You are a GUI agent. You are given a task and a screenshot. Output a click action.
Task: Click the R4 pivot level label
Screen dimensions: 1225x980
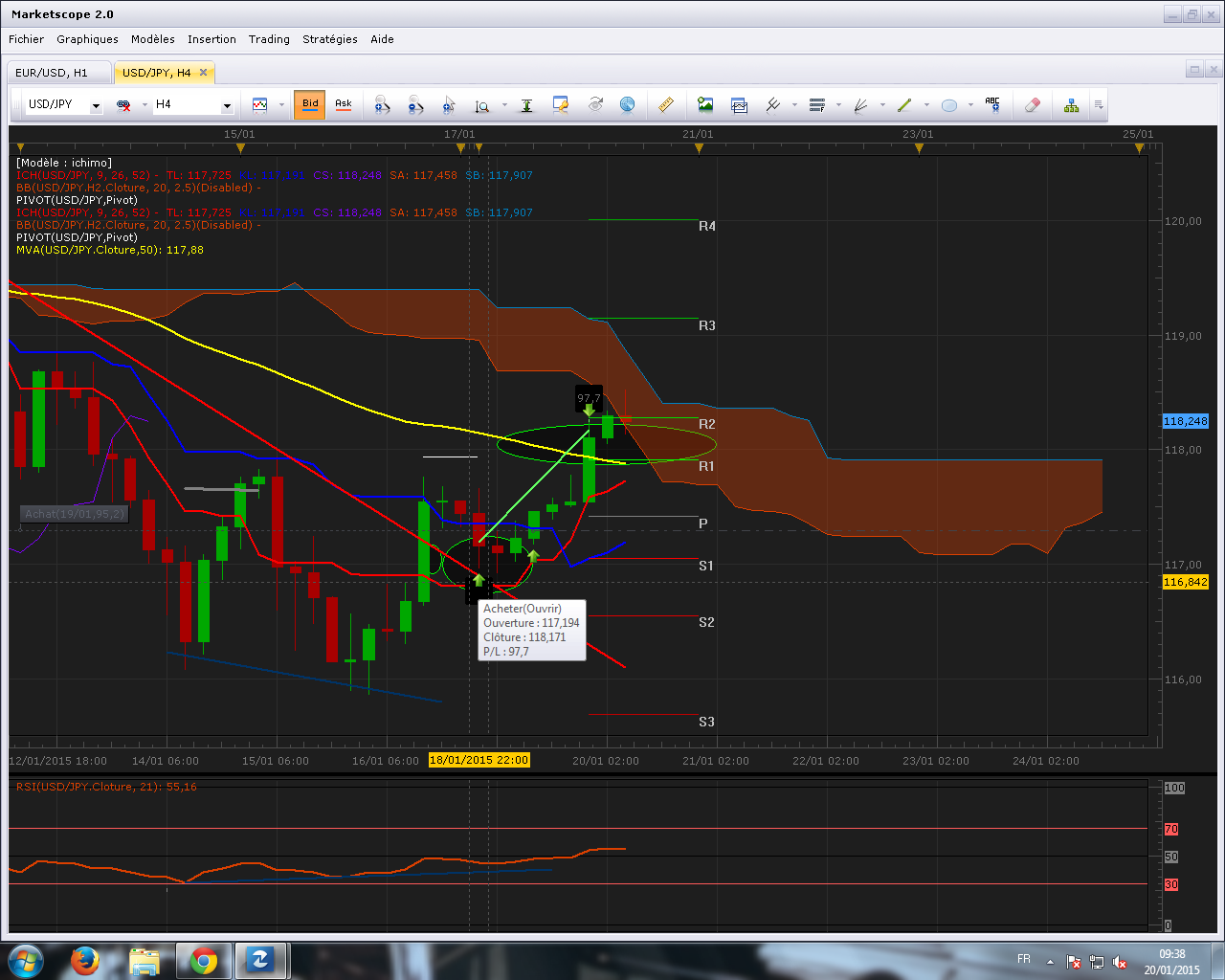707,227
